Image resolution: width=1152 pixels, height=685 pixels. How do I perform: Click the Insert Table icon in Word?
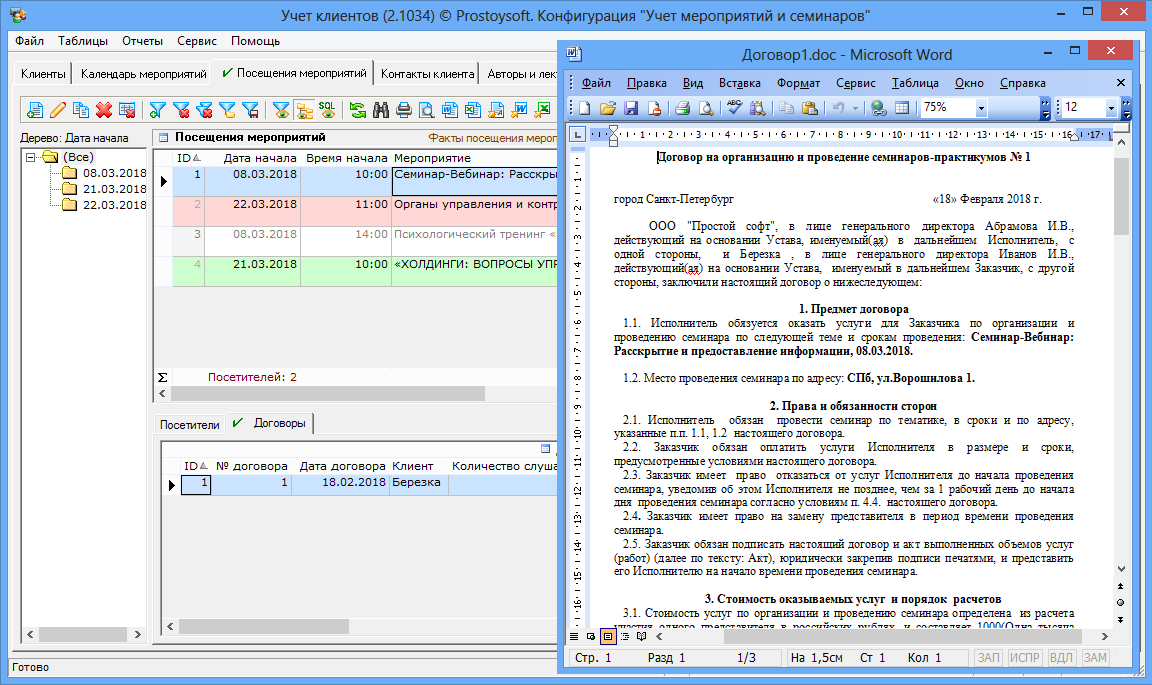[902, 108]
